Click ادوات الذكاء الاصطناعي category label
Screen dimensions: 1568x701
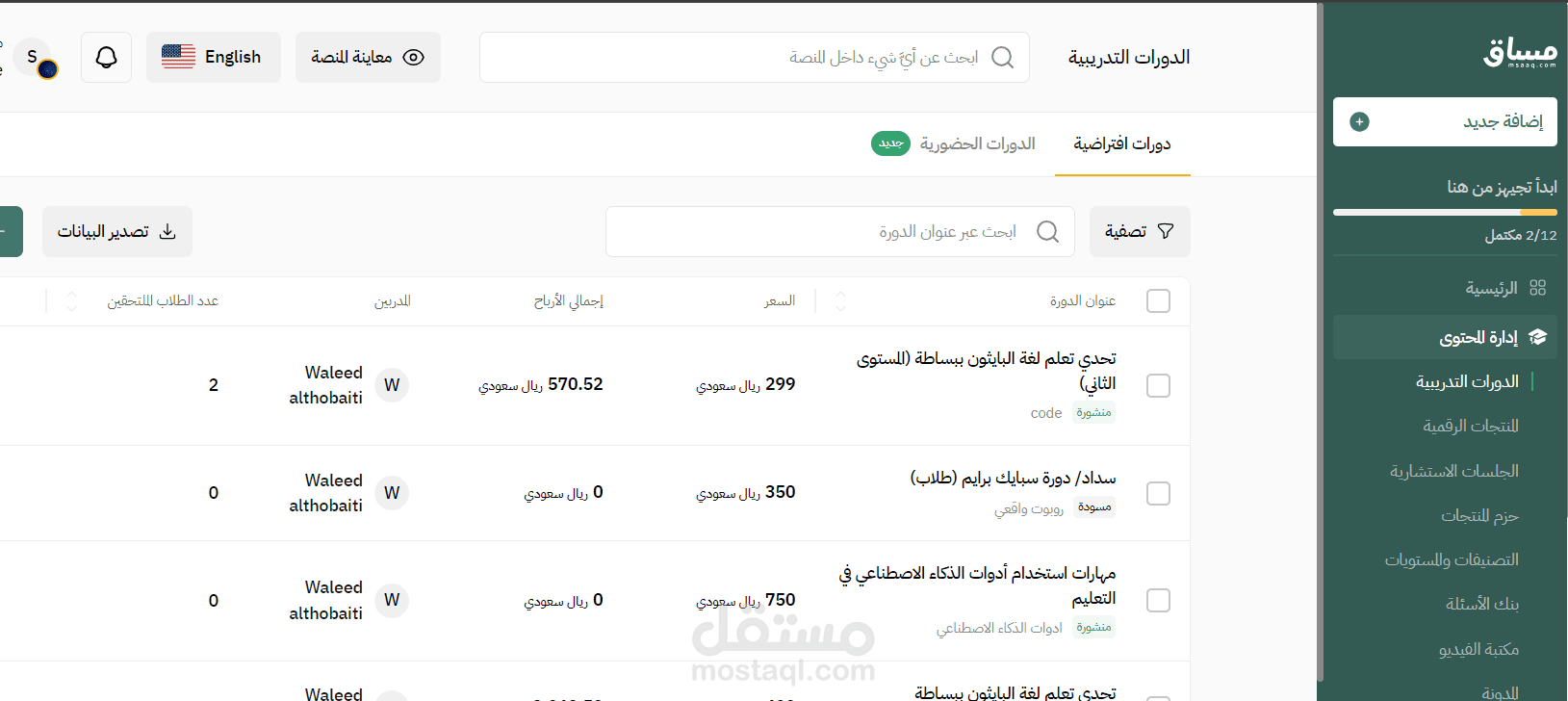click(x=999, y=628)
